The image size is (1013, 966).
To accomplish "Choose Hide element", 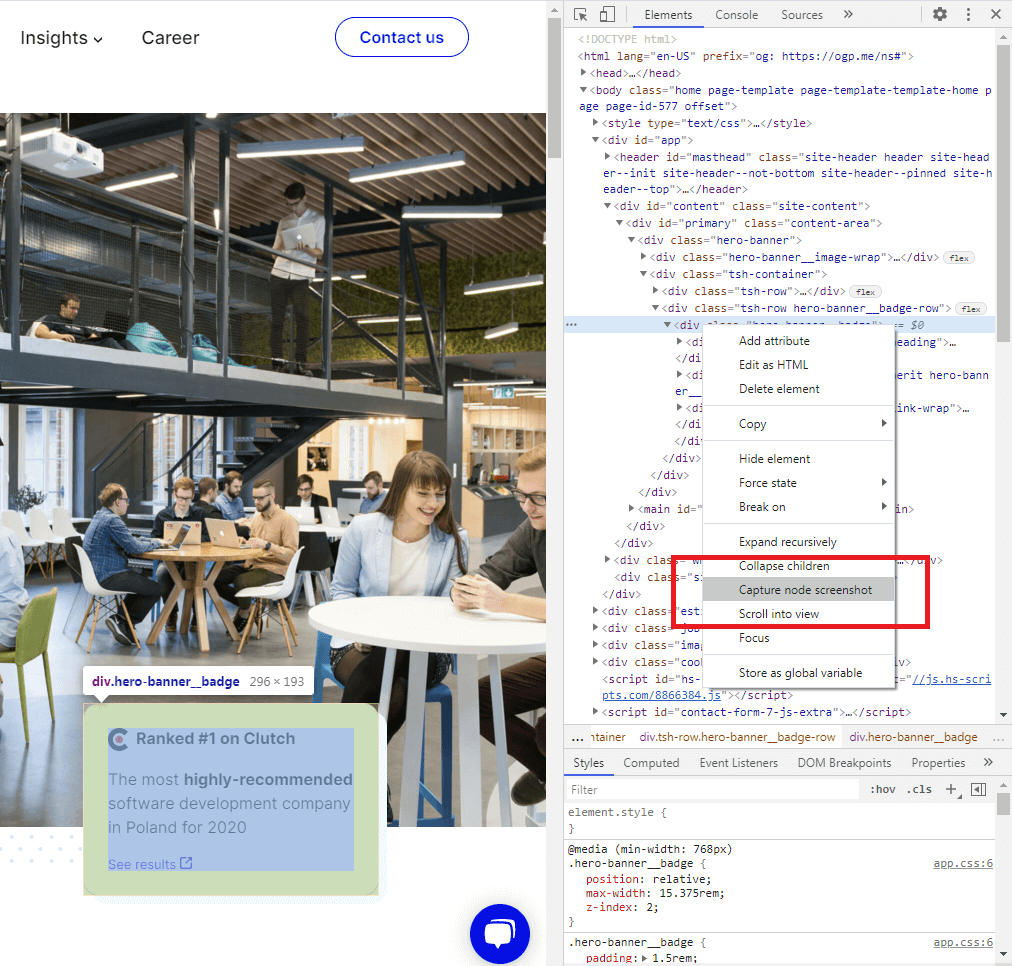I will (799, 459).
